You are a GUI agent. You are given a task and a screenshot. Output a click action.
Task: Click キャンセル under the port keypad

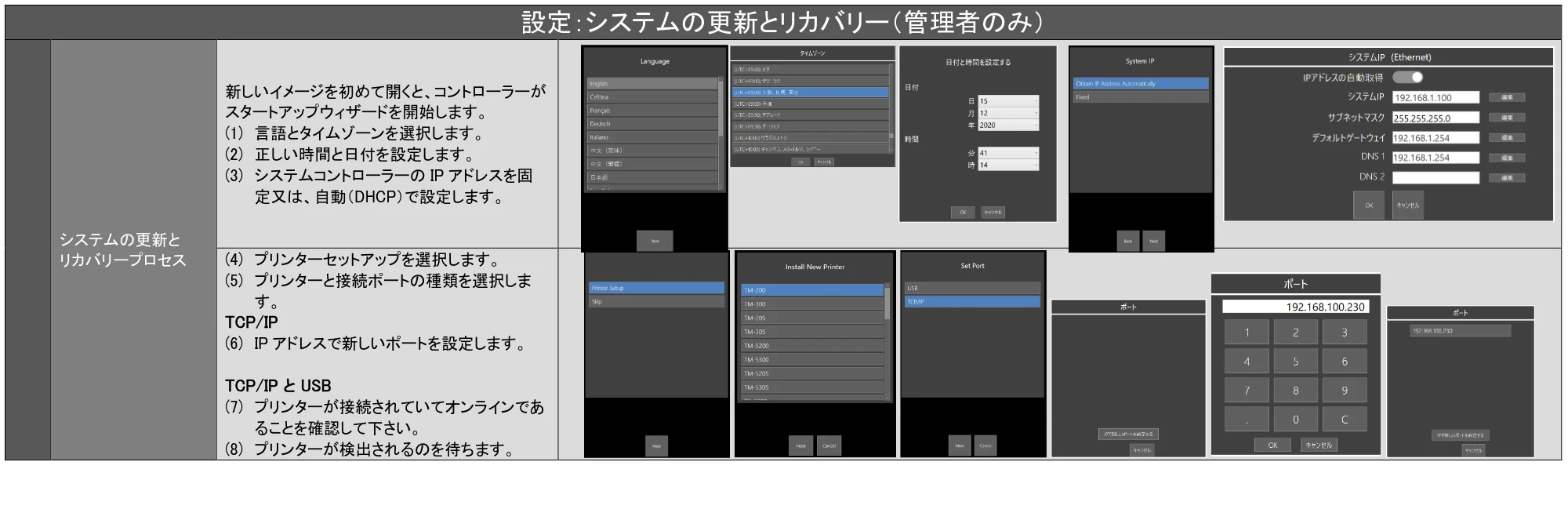(x=1318, y=445)
